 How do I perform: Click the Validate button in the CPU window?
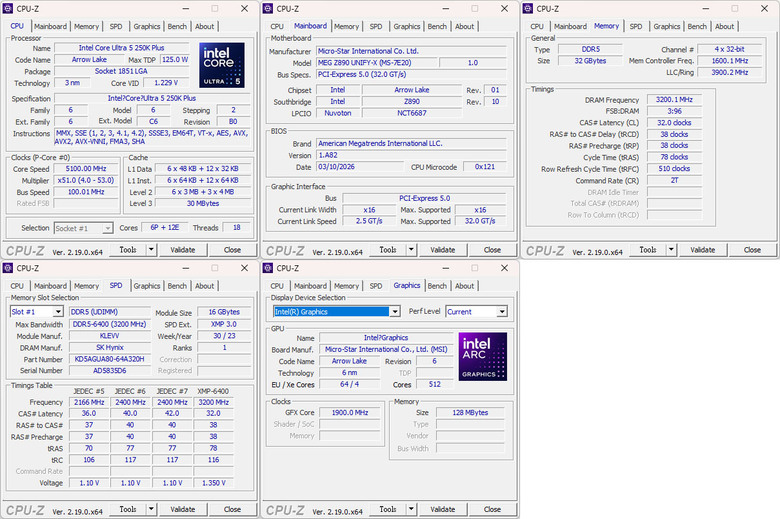pos(183,250)
